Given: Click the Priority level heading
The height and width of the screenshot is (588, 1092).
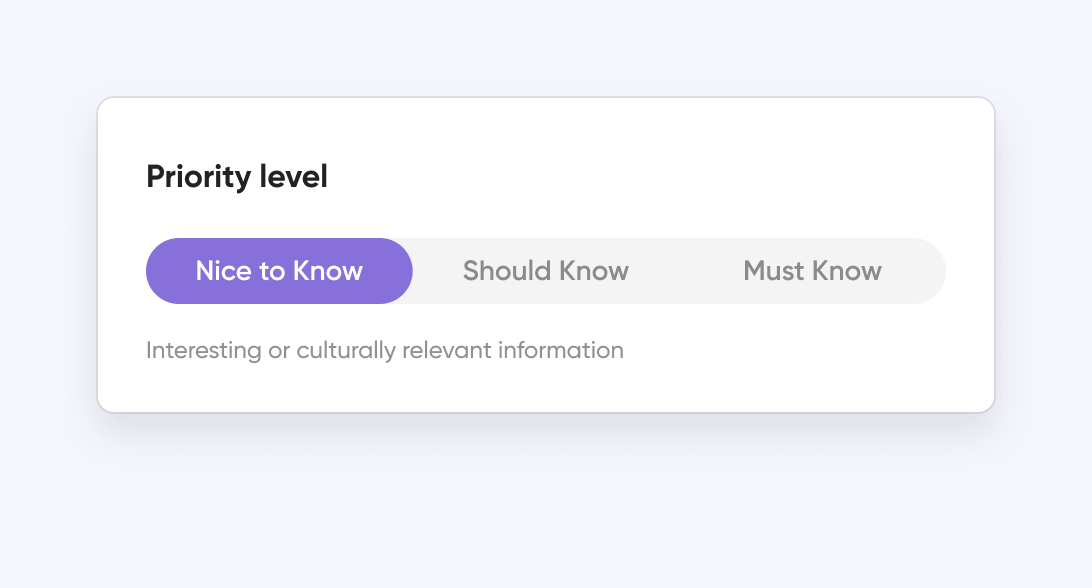Looking at the screenshot, I should click(x=237, y=177).
